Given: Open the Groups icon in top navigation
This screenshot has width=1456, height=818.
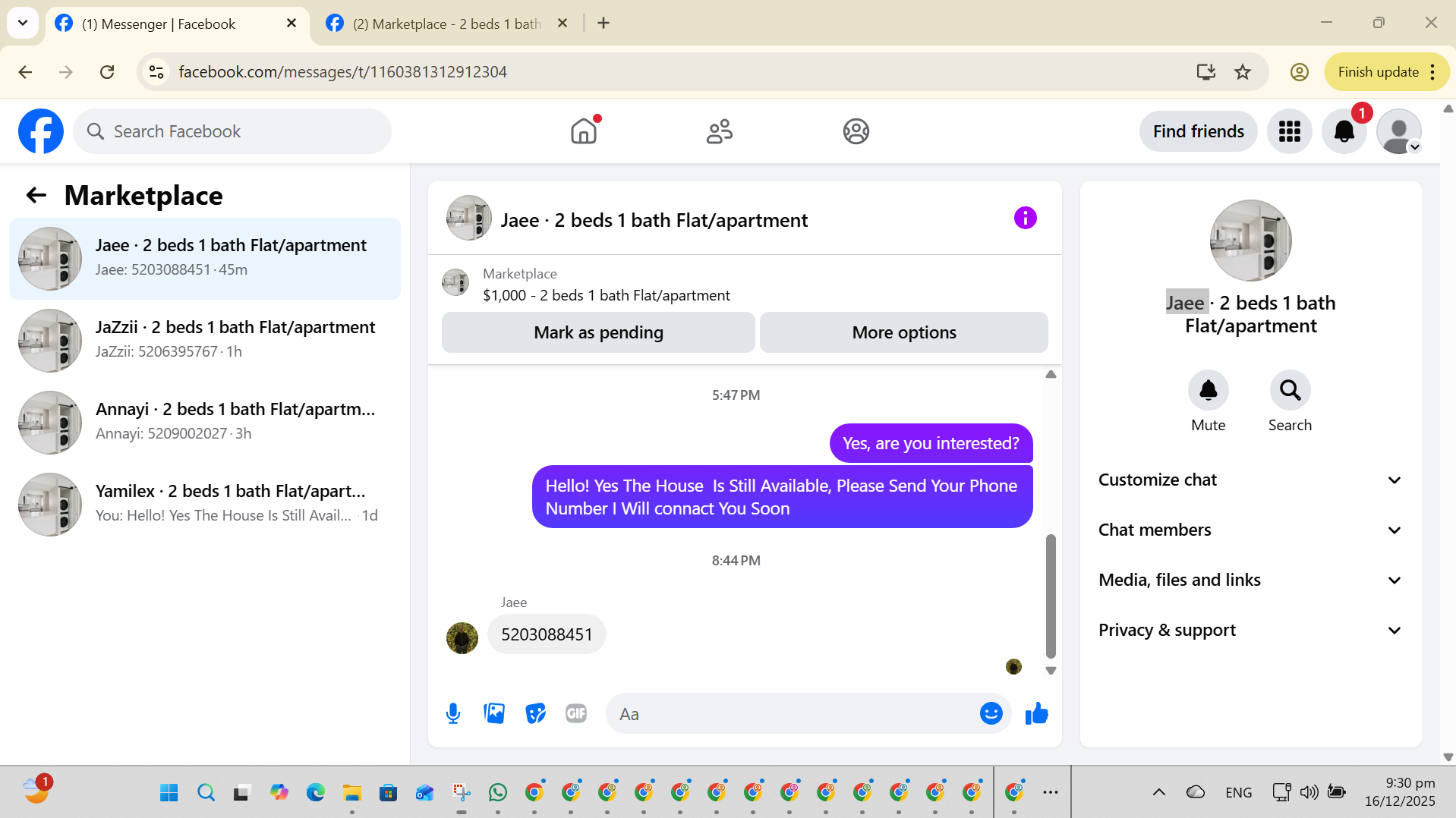Looking at the screenshot, I should click(856, 131).
